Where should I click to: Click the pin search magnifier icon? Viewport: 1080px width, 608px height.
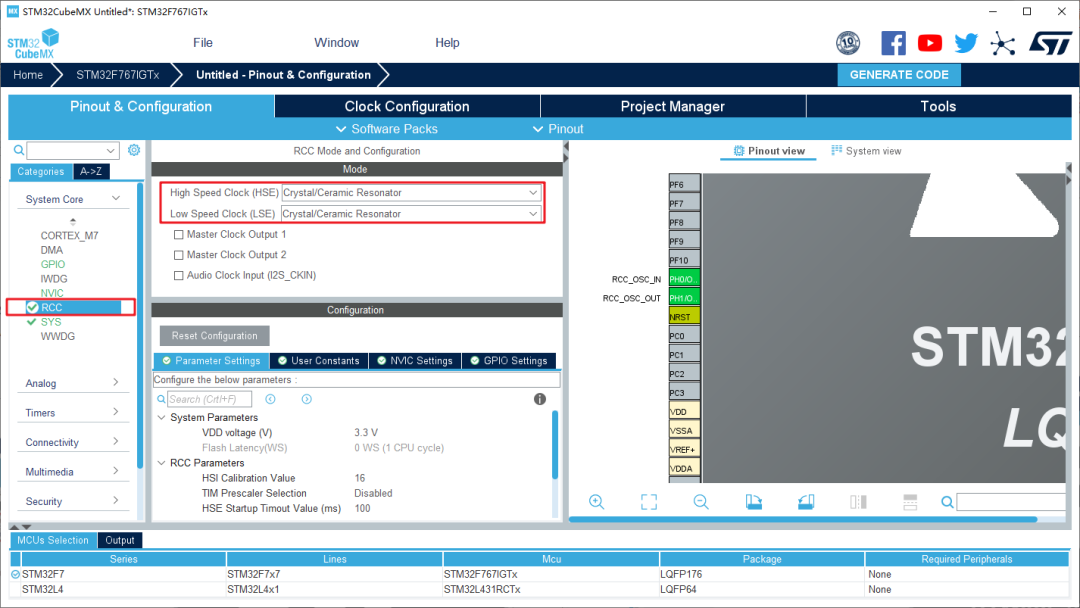coord(948,502)
